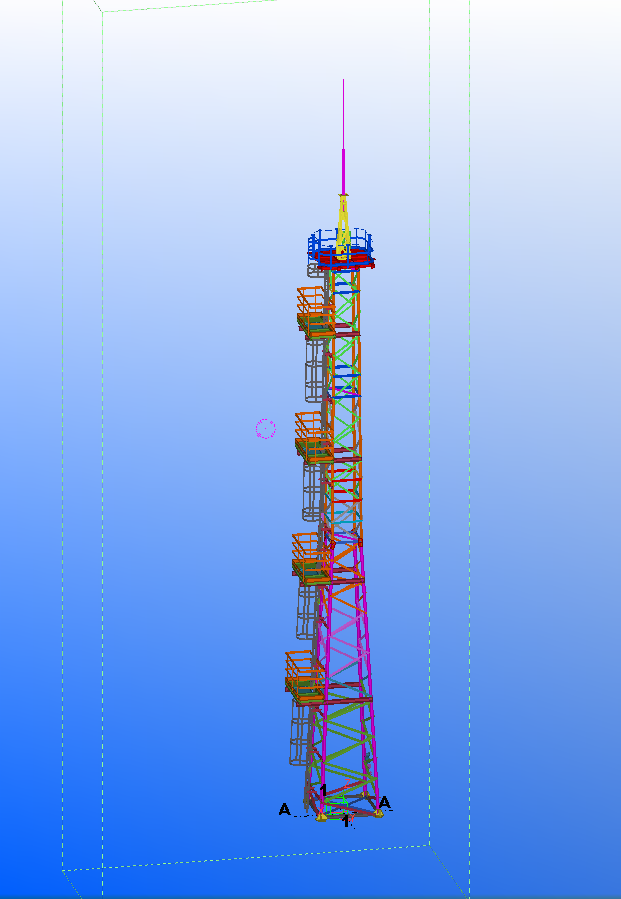Pick the right yellow base footing

coord(378,812)
